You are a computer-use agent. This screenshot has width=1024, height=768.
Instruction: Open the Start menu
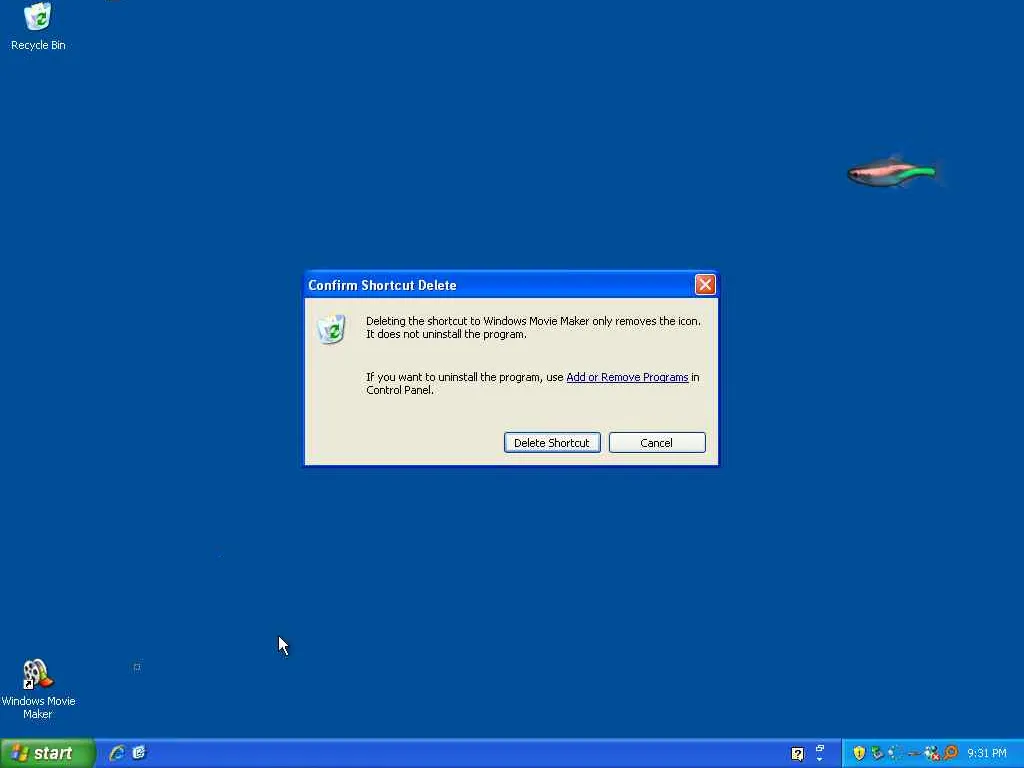pyautogui.click(x=47, y=753)
